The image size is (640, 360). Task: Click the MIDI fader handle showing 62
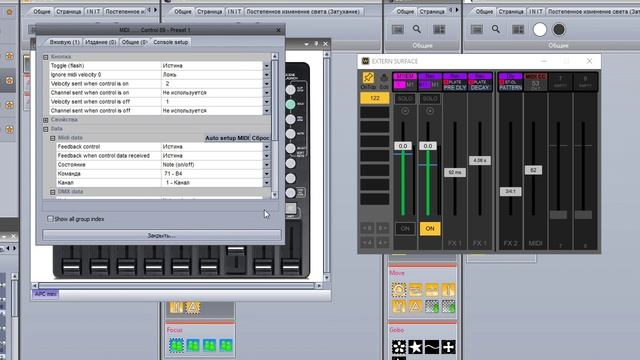533,170
